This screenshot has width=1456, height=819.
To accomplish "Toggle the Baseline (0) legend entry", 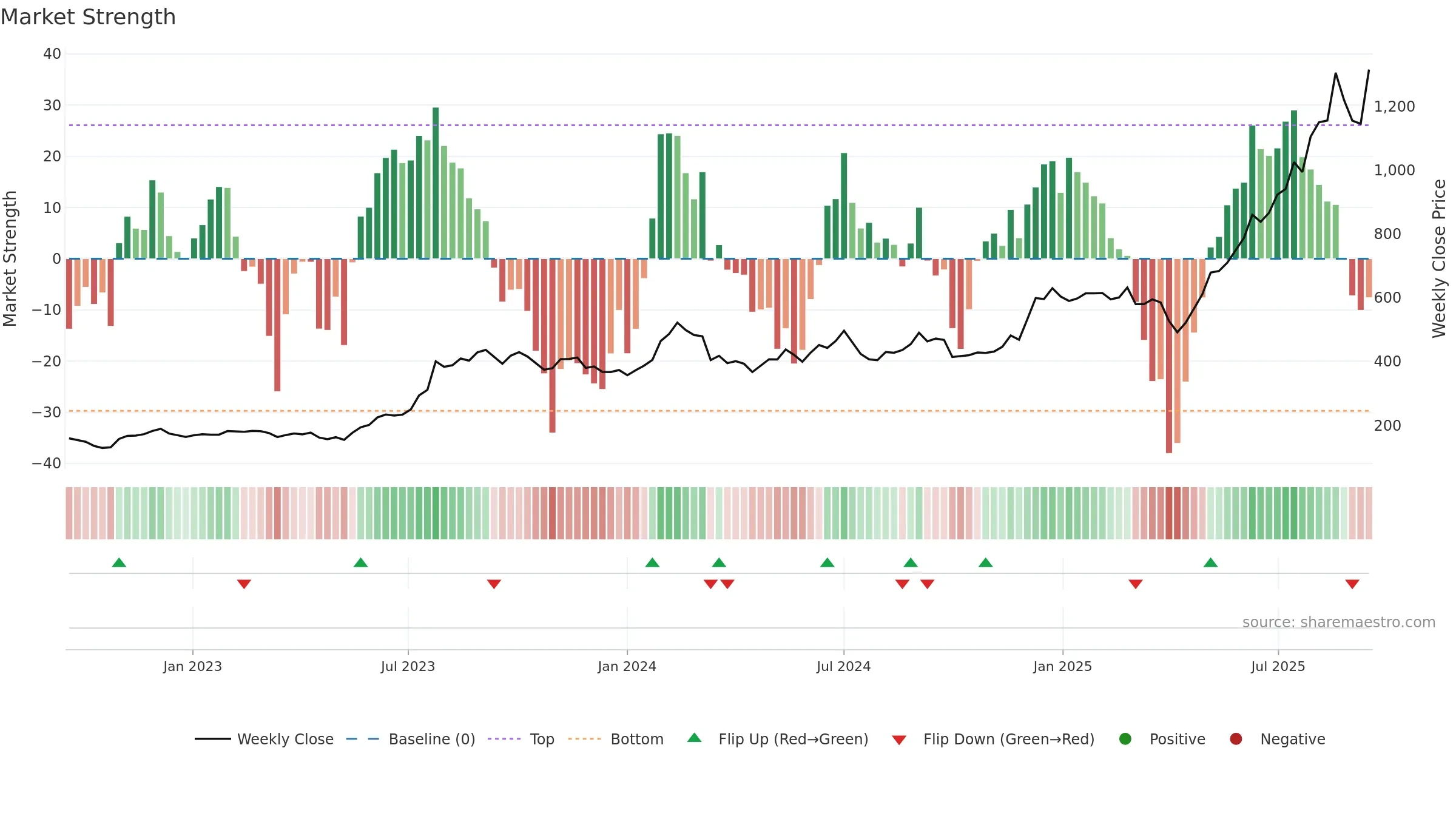I will pyautogui.click(x=411, y=739).
